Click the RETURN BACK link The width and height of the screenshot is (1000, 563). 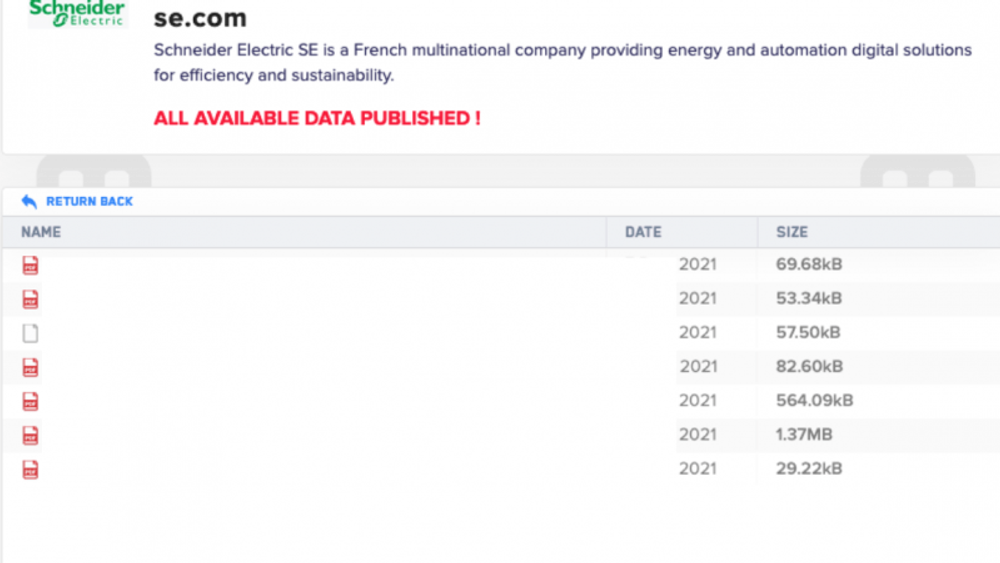point(89,201)
